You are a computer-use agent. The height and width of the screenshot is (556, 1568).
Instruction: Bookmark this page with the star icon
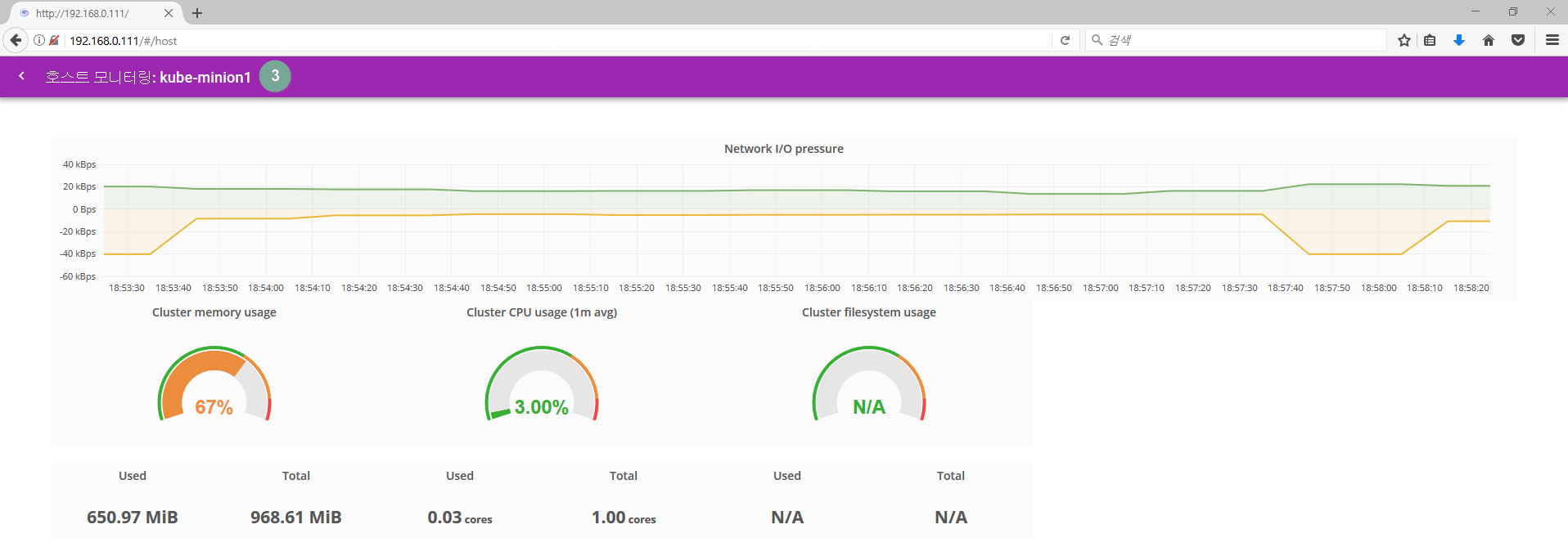coord(1404,40)
